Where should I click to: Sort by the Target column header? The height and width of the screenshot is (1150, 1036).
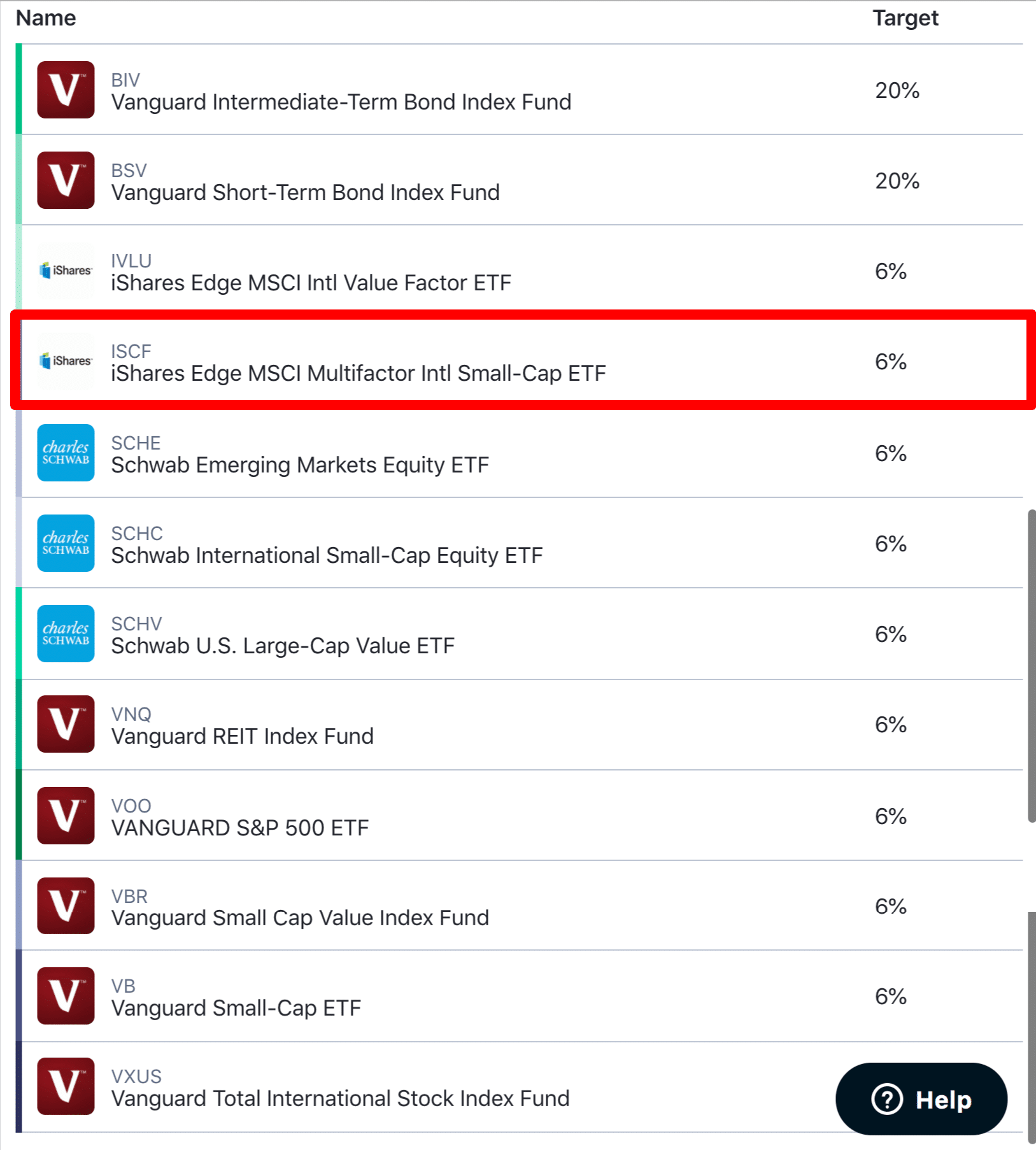click(x=905, y=18)
